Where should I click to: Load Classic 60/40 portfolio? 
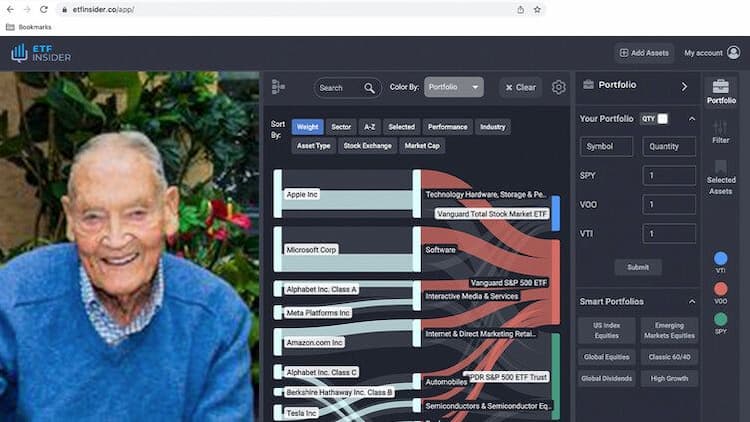coord(669,357)
